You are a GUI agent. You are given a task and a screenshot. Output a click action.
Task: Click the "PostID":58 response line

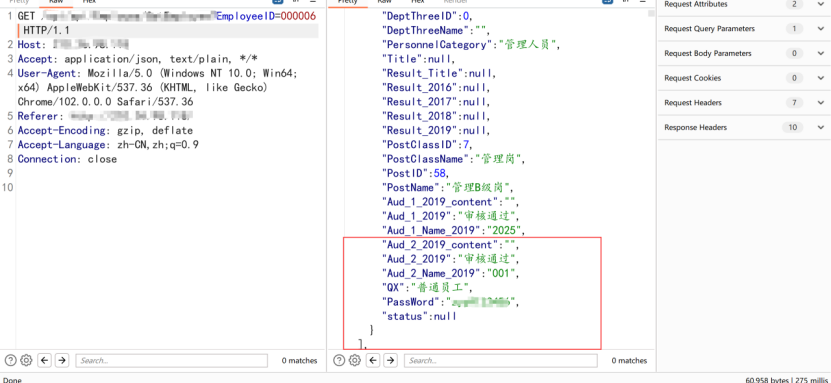[416, 173]
